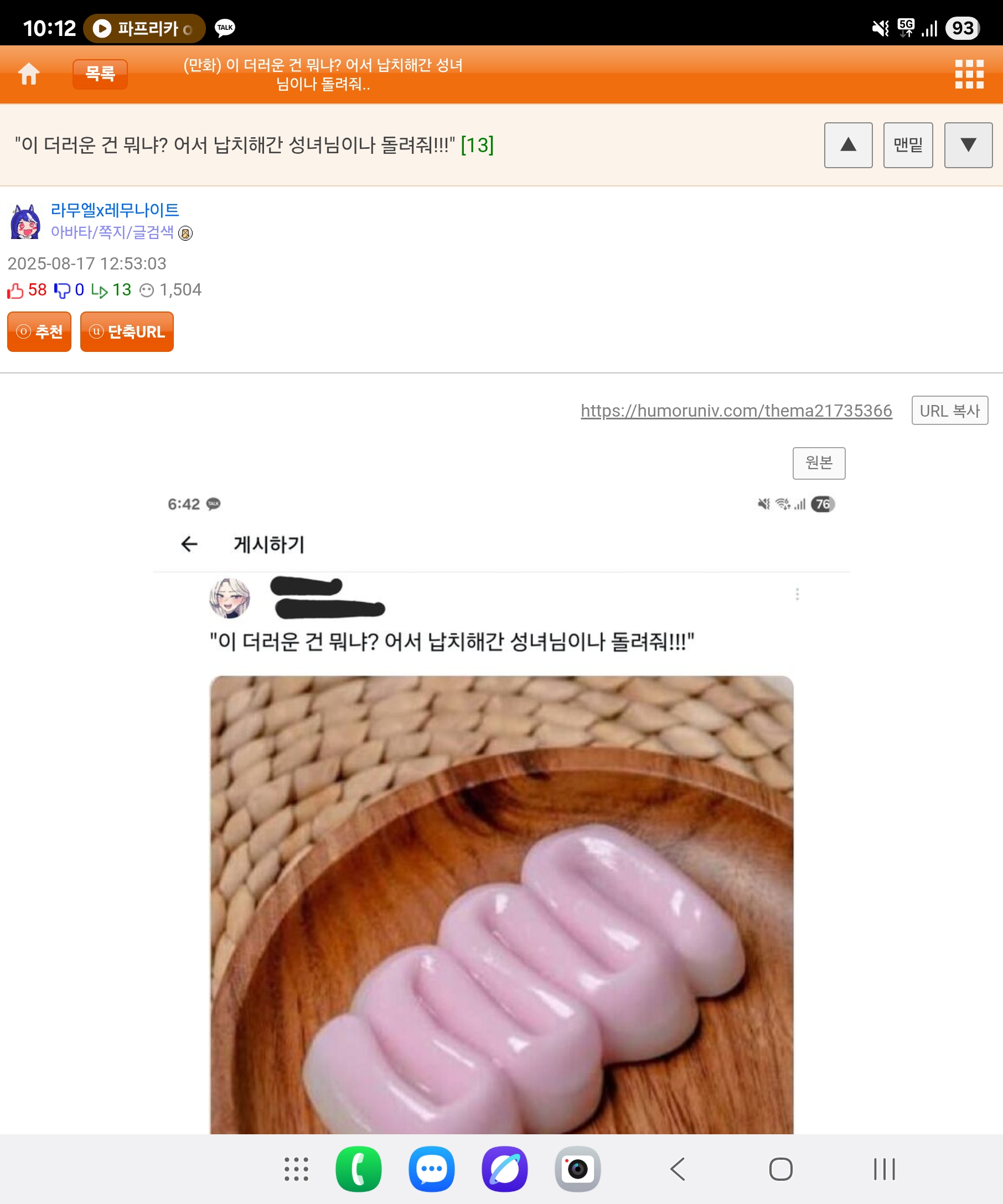1003x1204 pixels.
Task: View original image with 원본 button
Action: (818, 463)
